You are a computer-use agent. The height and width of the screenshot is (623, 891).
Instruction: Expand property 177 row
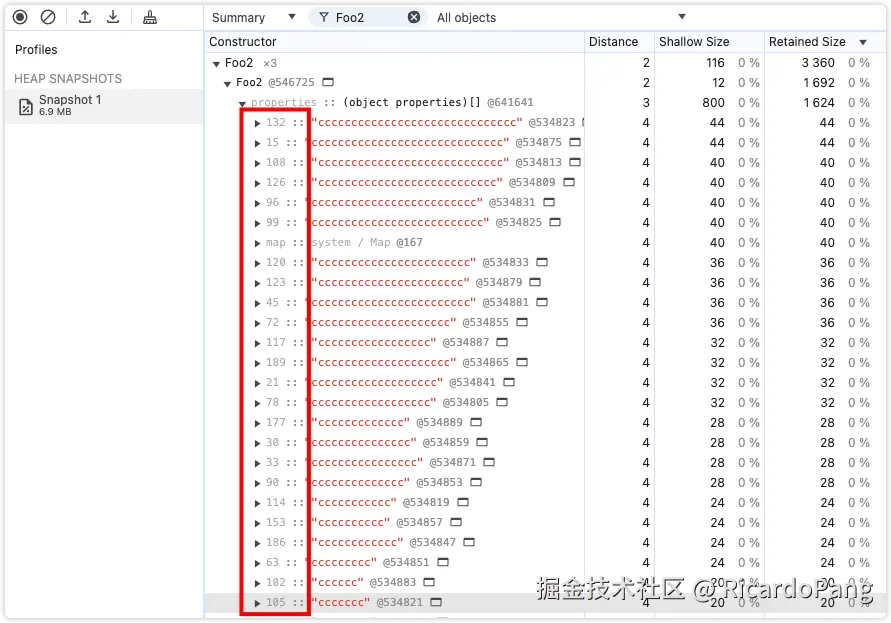click(257, 423)
